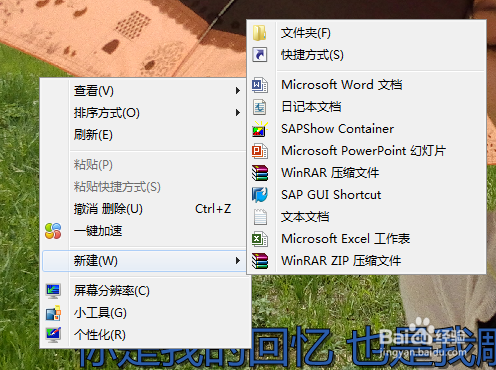Click the personalize icon beside 个性化(R)

[x=53, y=335]
